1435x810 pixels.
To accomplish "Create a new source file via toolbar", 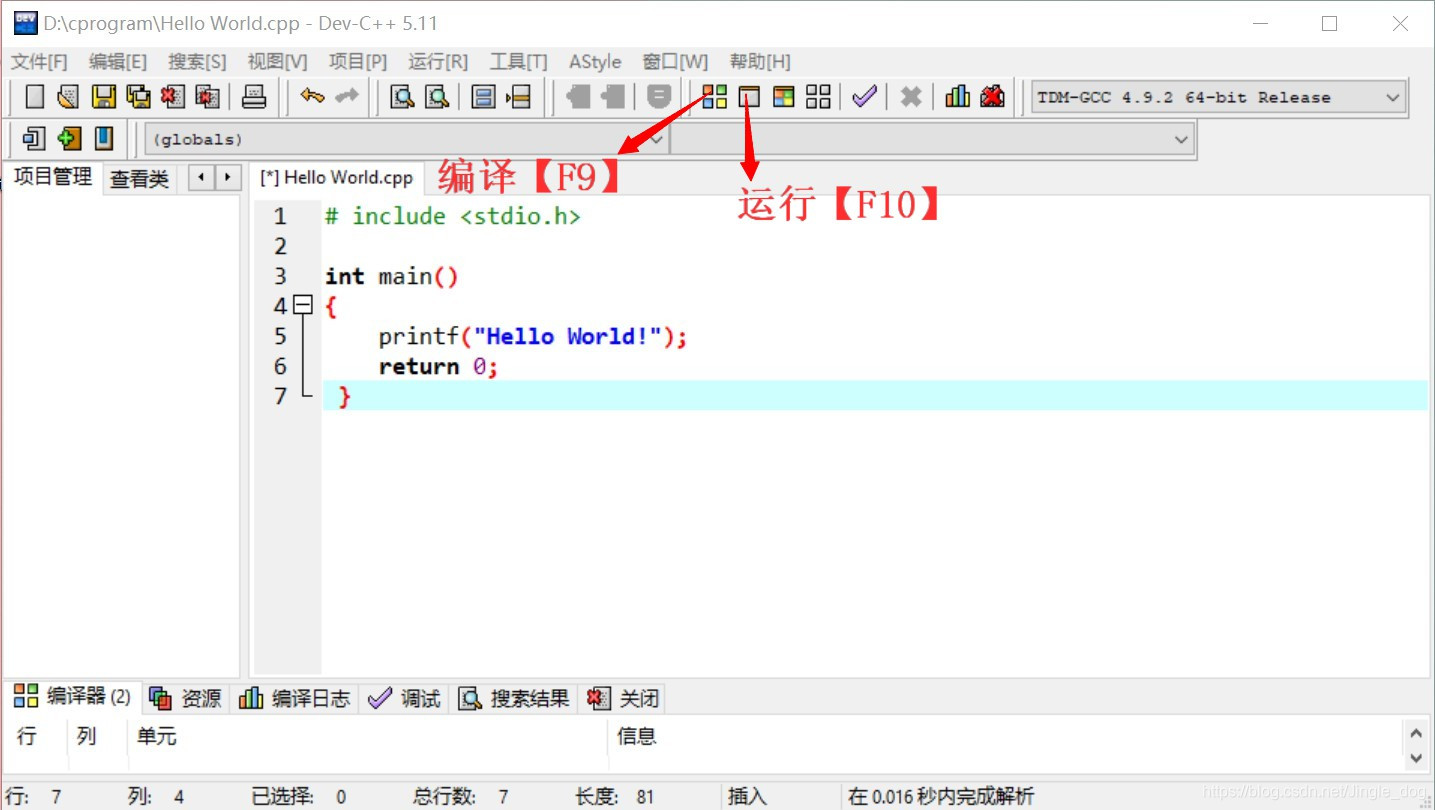I will coord(35,97).
